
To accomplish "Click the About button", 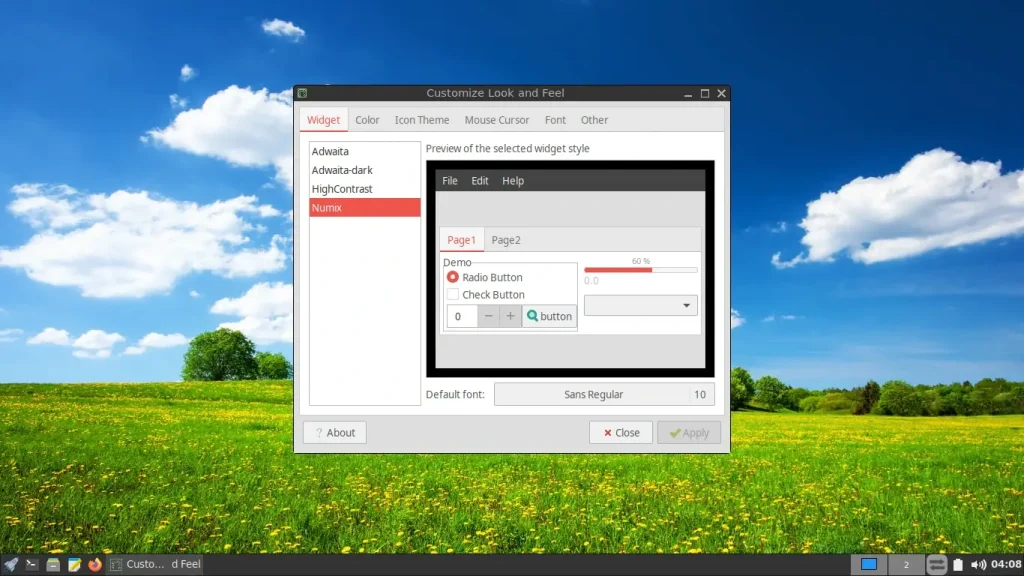I will (334, 433).
